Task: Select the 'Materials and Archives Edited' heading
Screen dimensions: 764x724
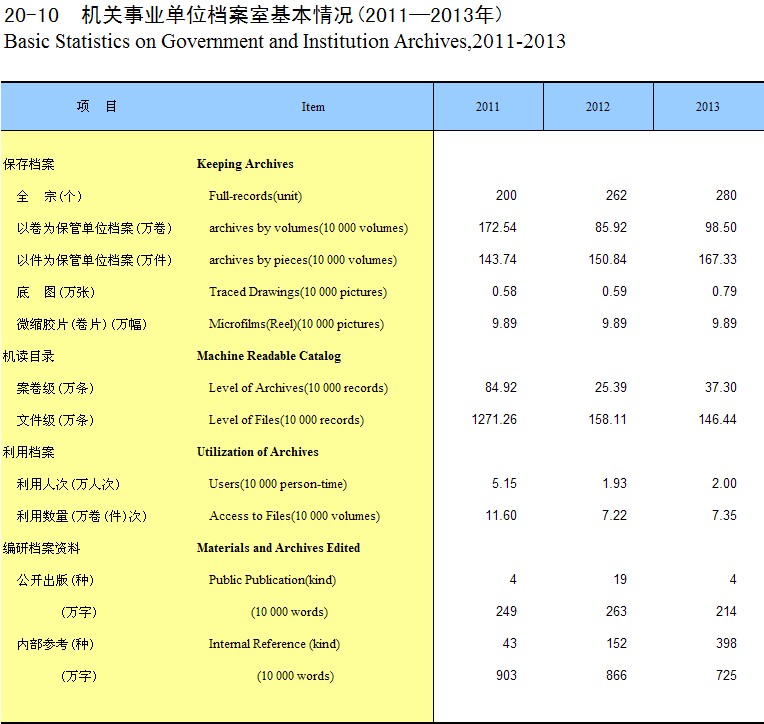Action: 278,548
